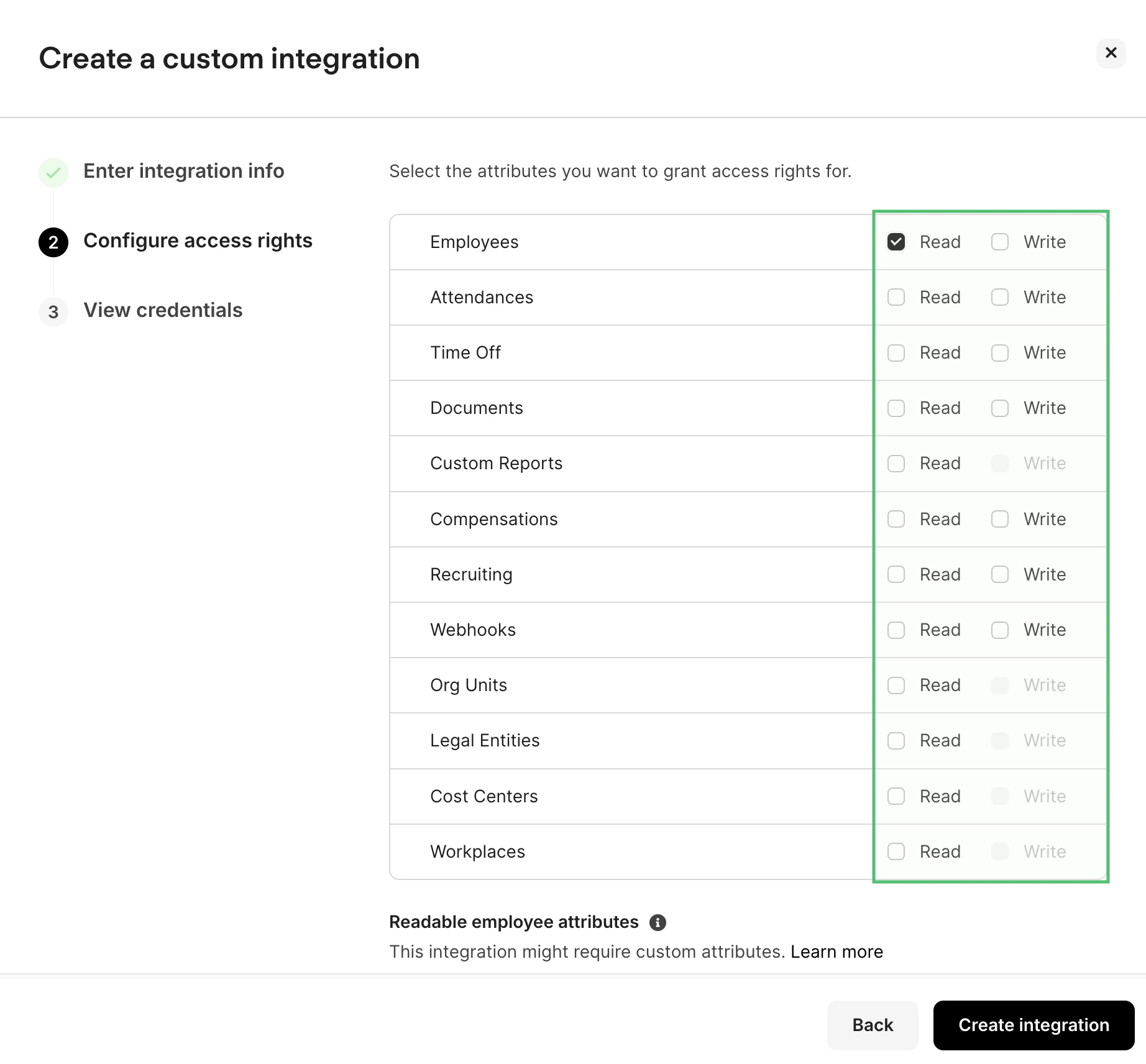Close the Create a custom integration dialog

(1111, 53)
